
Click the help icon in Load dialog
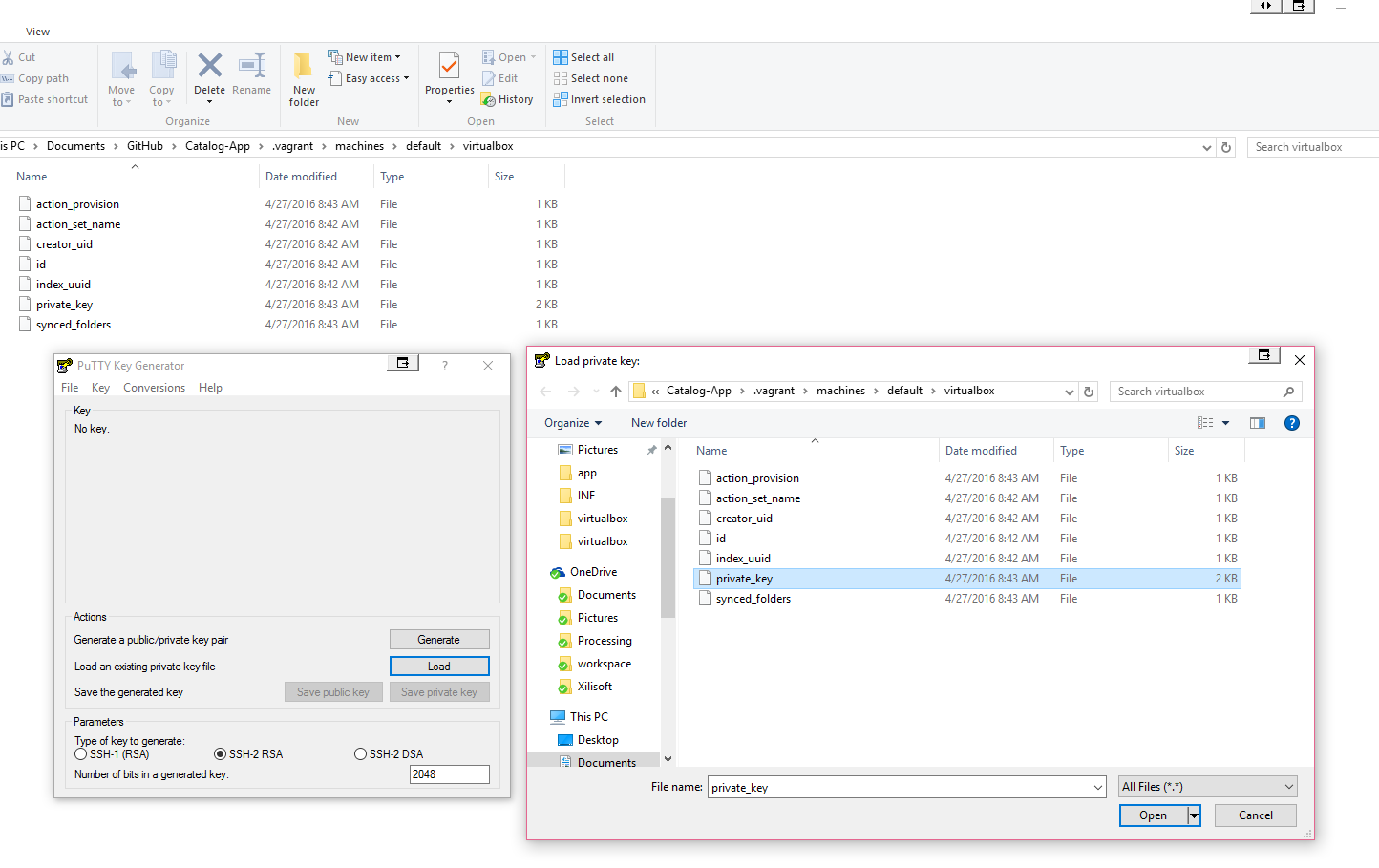tap(1292, 423)
